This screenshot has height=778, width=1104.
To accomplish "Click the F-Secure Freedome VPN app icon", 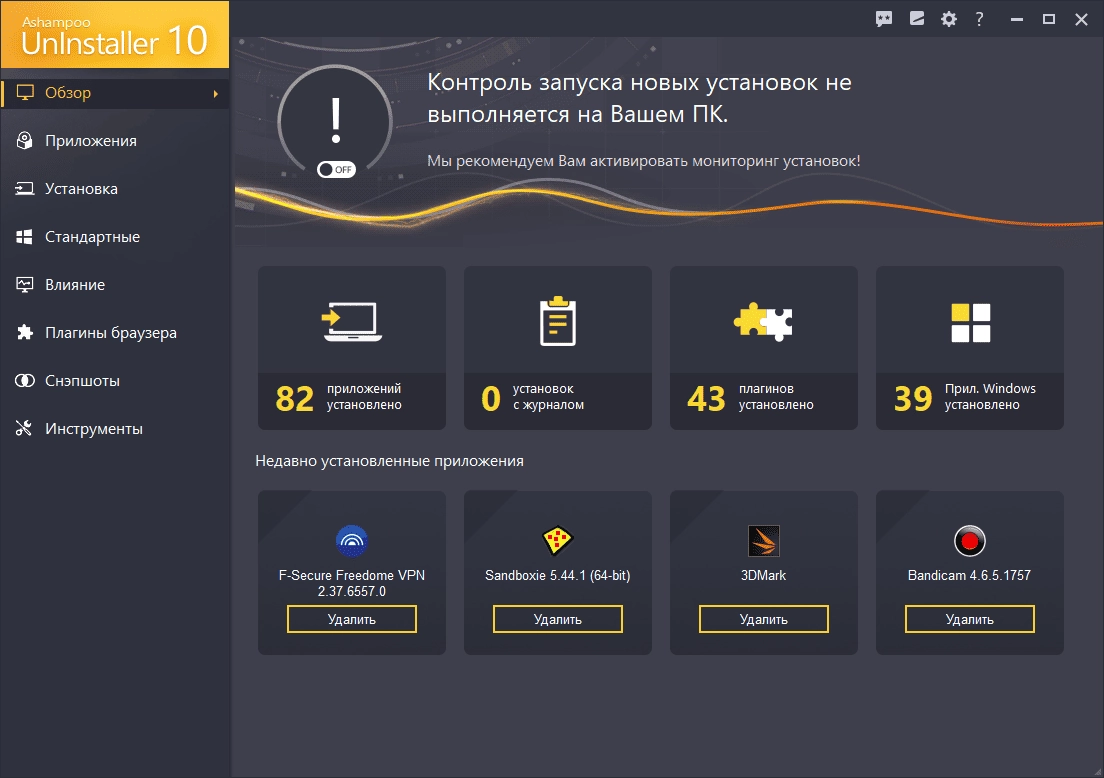I will point(352,541).
